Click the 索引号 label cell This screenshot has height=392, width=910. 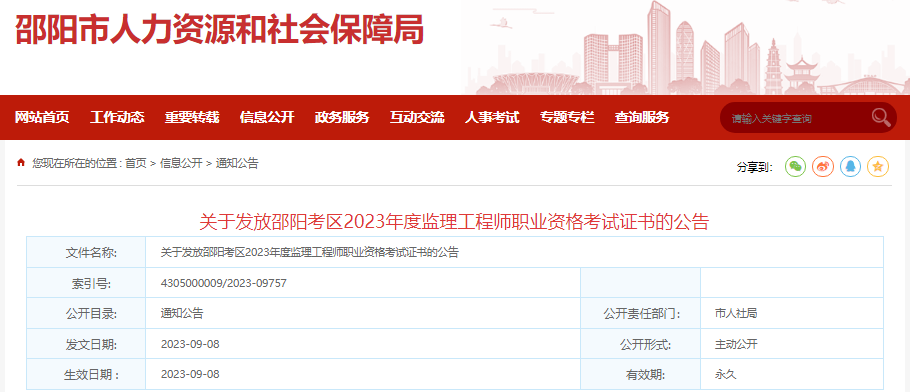tap(86, 283)
